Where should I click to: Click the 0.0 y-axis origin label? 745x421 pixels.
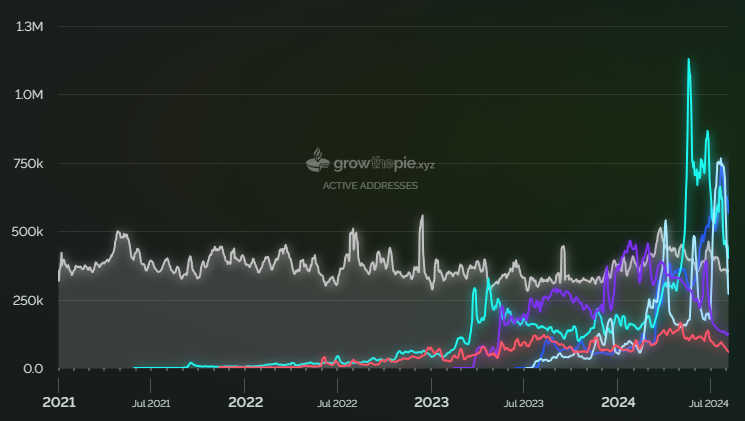[33, 369]
